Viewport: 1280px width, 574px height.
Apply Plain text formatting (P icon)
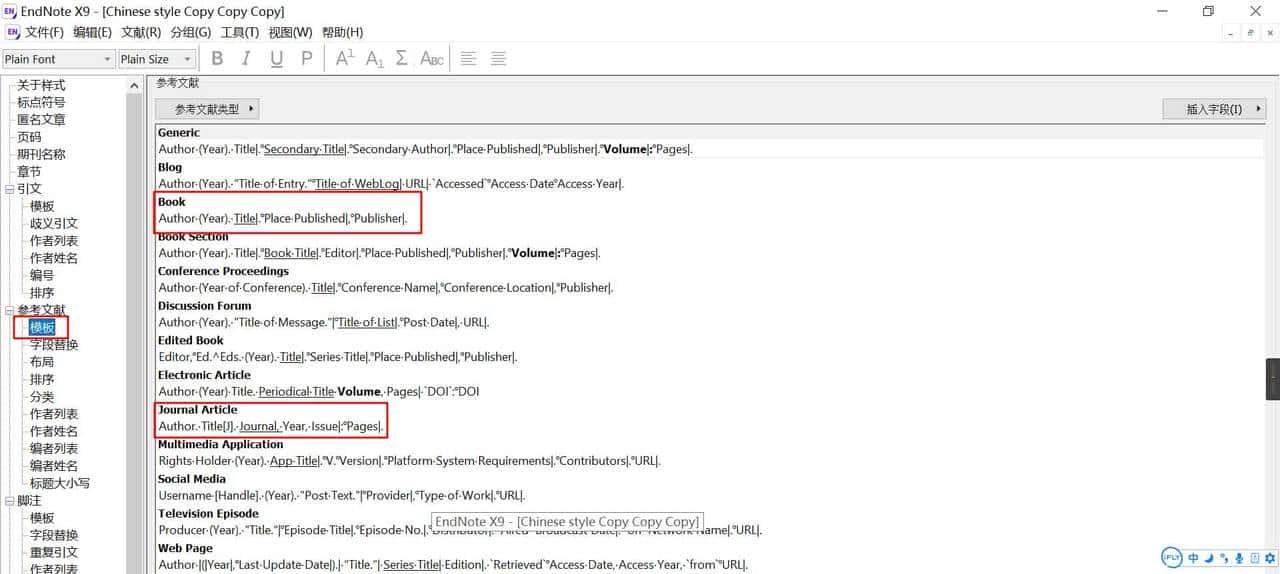pyautogui.click(x=307, y=59)
